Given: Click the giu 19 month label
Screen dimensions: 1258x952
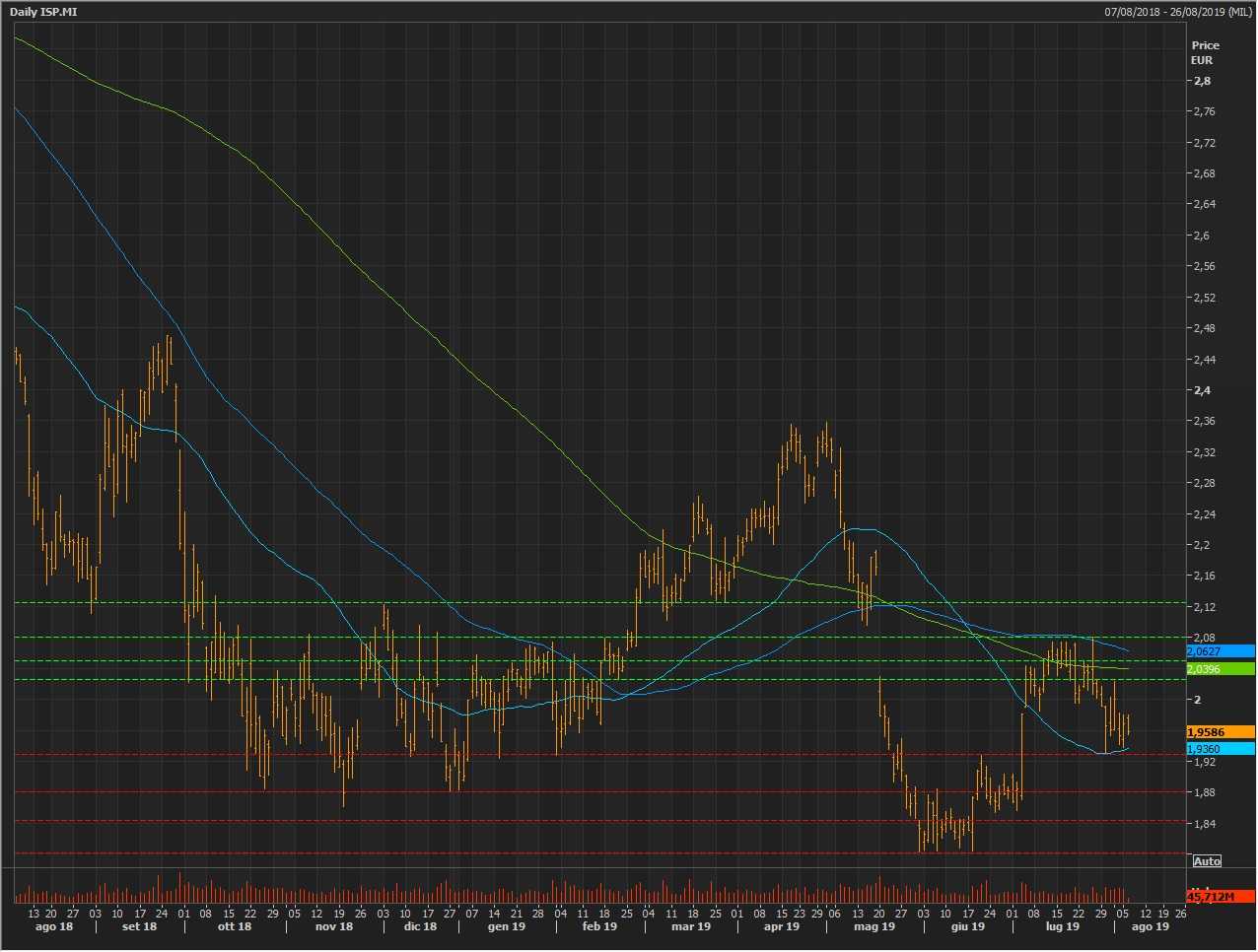Looking at the screenshot, I should [x=968, y=926].
